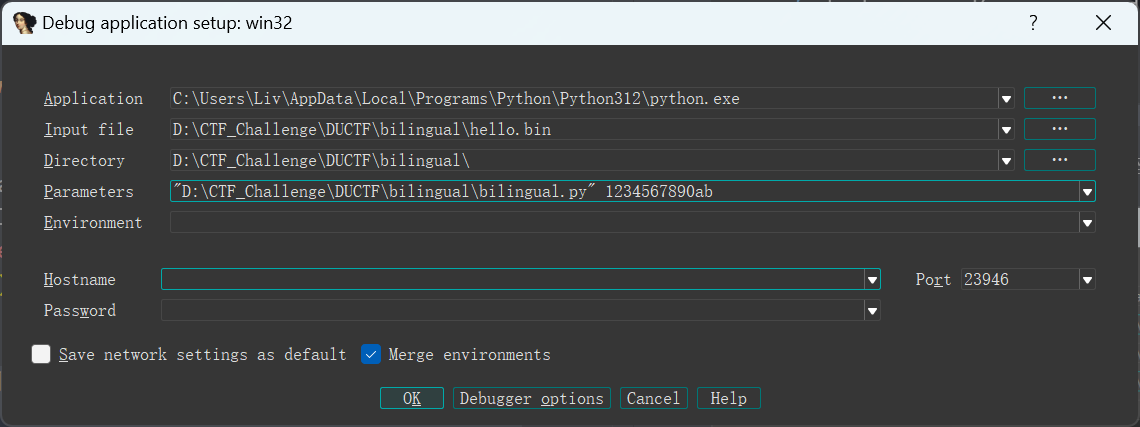Expand the Directory dropdown
Image resolution: width=1140 pixels, height=427 pixels.
pos(1006,161)
